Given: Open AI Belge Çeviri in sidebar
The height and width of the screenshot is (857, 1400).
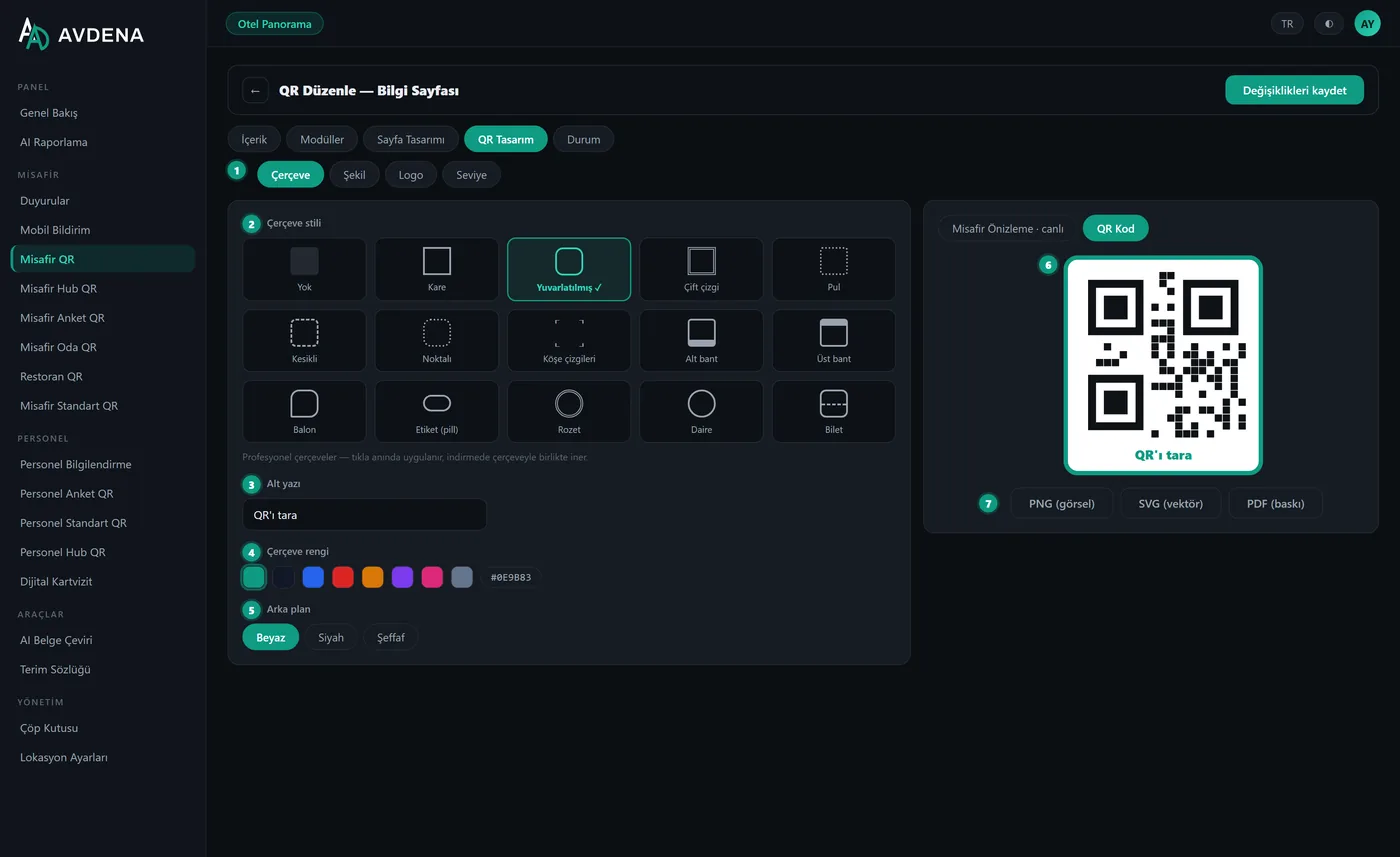Looking at the screenshot, I should (x=103, y=640).
